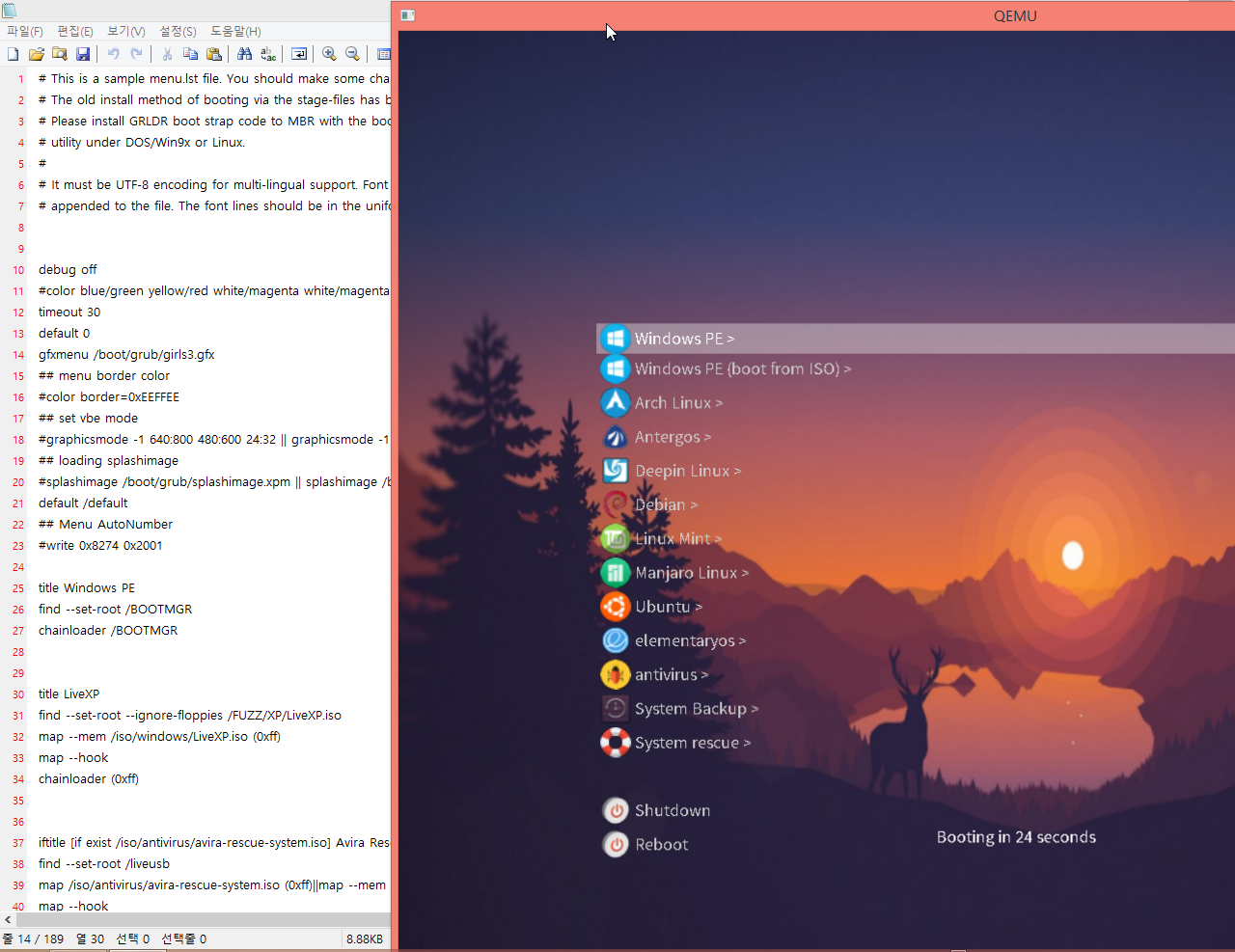Click the Copy icon in the toolbar
This screenshot has height=952, width=1235.
191,55
